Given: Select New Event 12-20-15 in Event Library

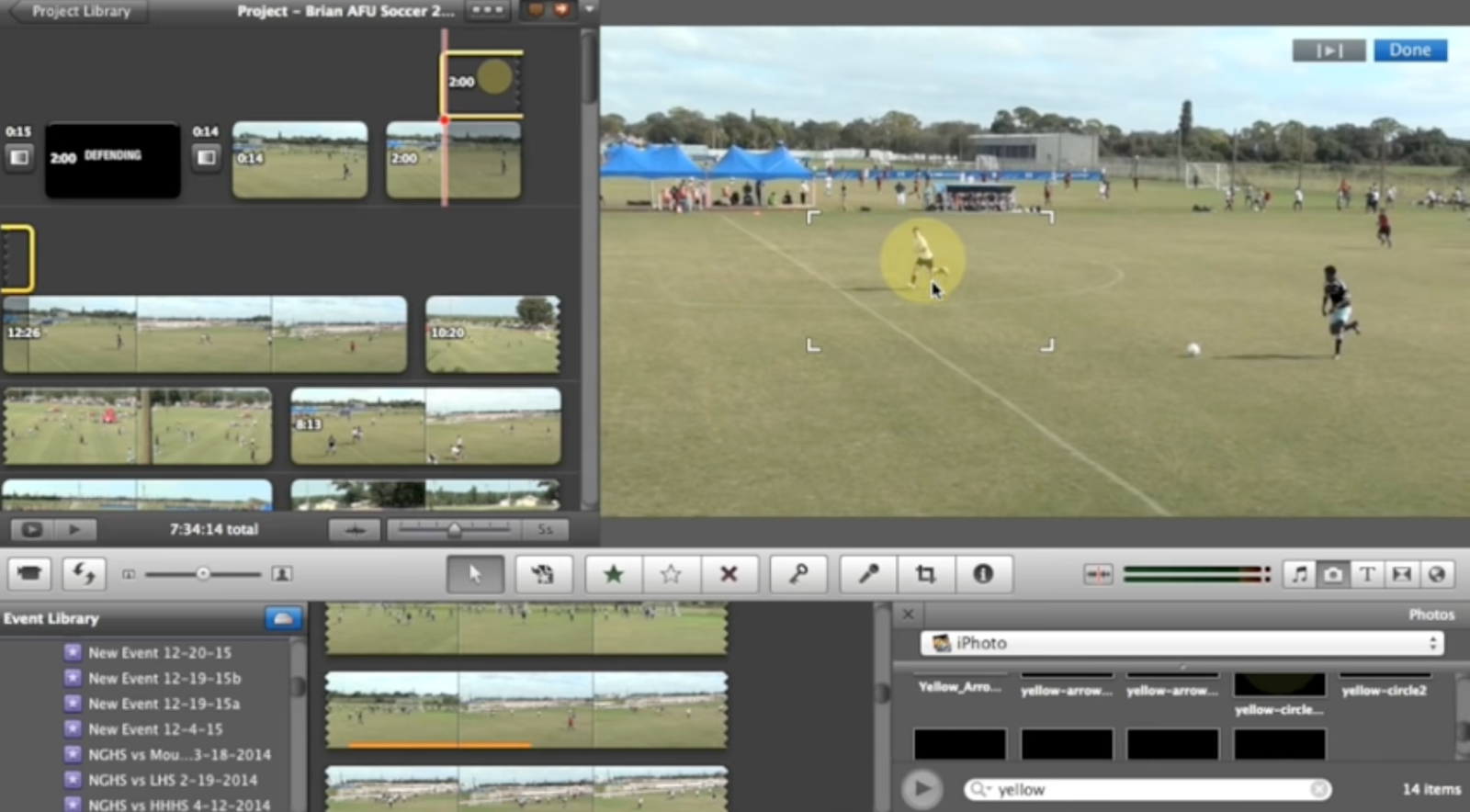Looking at the screenshot, I should point(159,652).
